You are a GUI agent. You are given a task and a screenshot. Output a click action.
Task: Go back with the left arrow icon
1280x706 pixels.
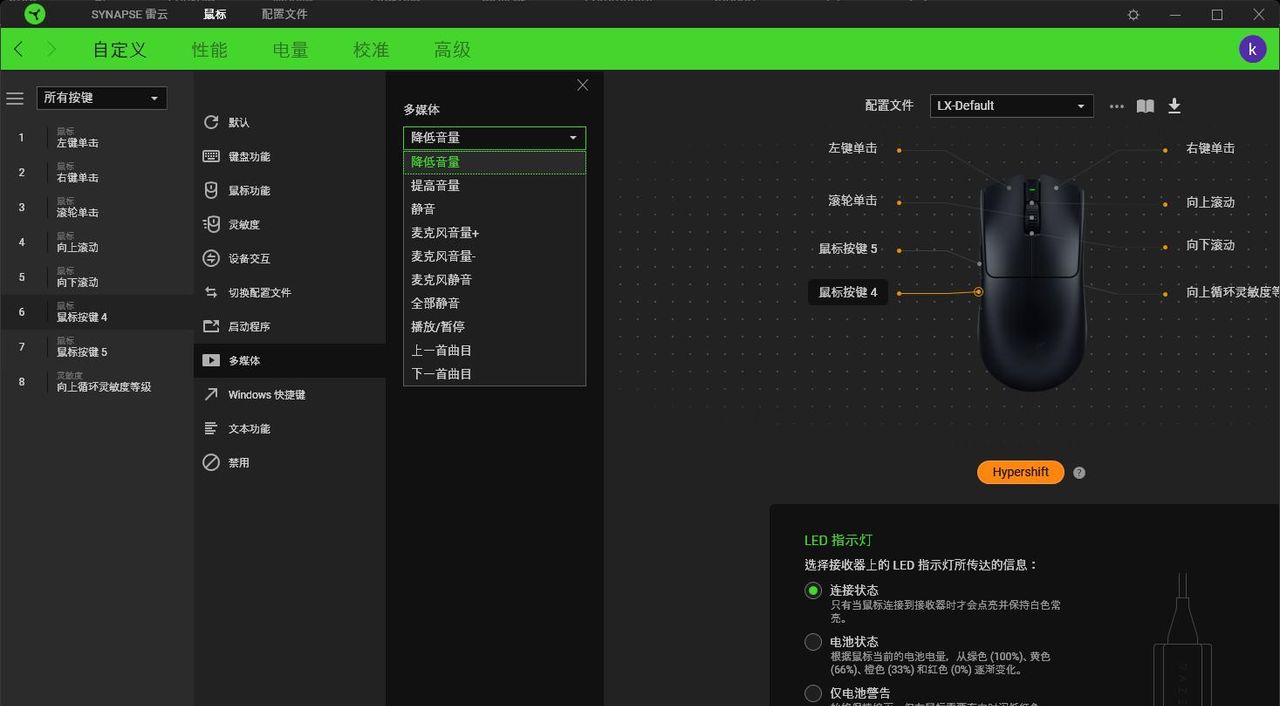18,49
